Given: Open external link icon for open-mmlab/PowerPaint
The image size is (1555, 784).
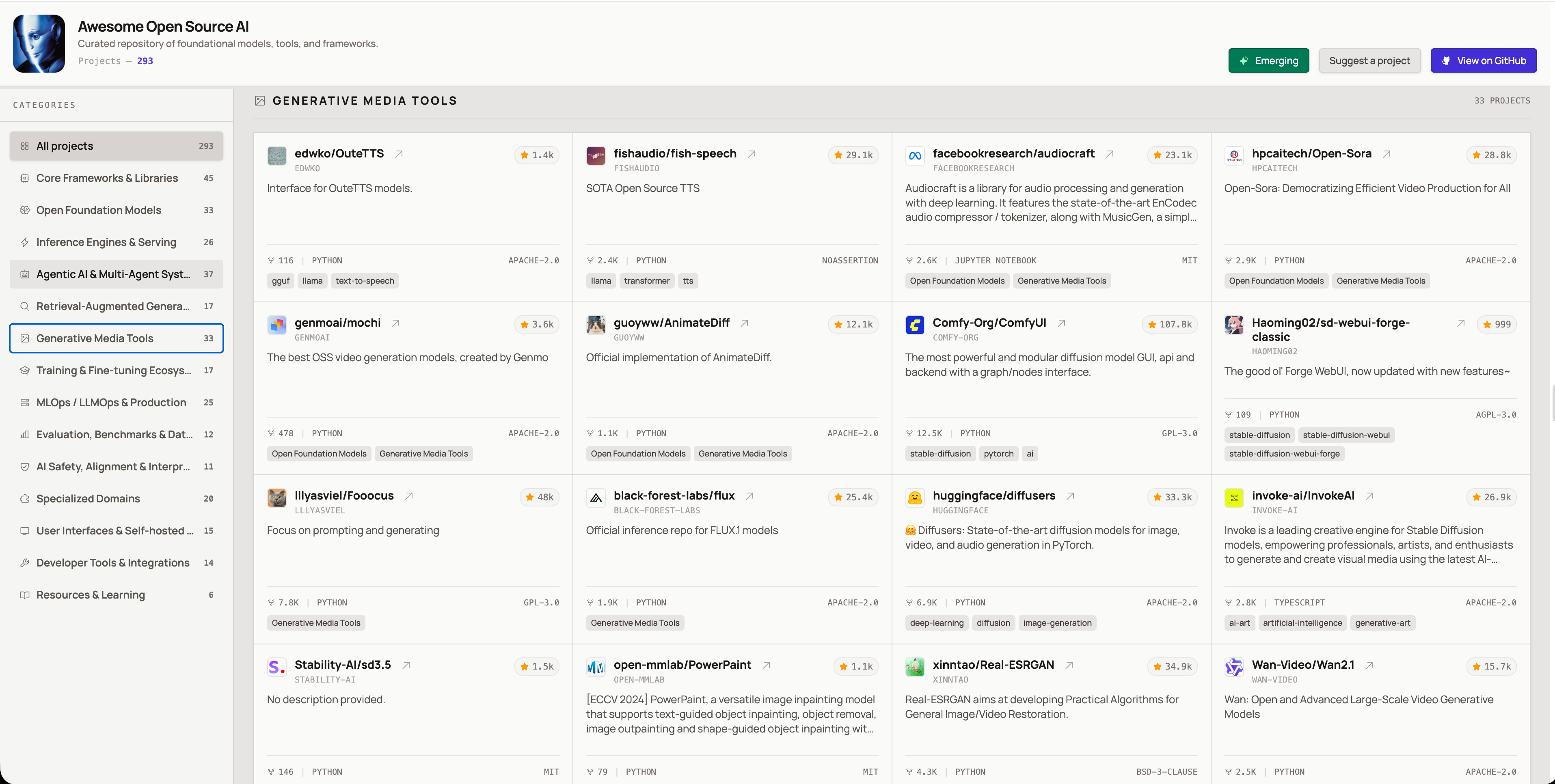Looking at the screenshot, I should click(766, 665).
